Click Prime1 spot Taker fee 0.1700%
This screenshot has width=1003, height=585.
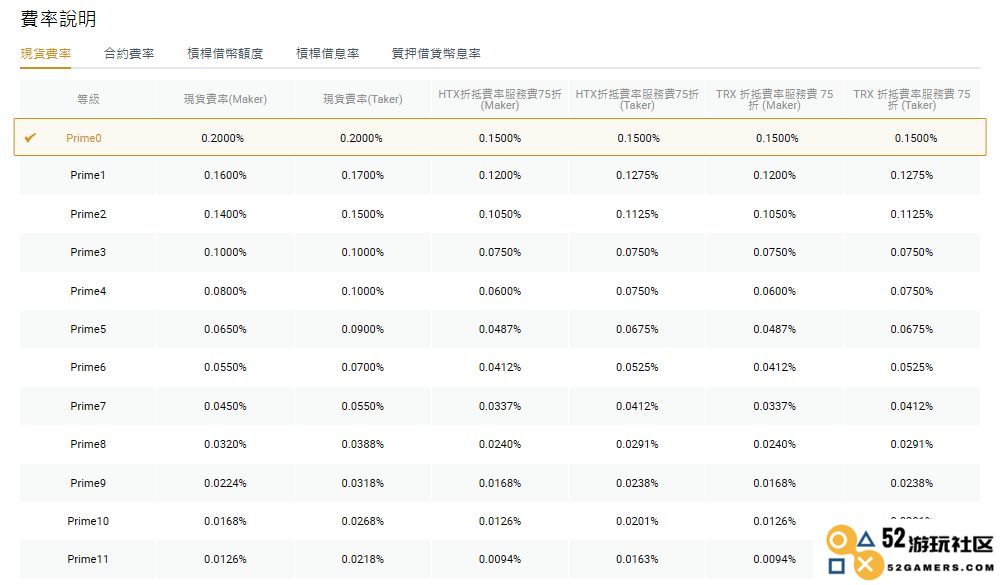(363, 175)
